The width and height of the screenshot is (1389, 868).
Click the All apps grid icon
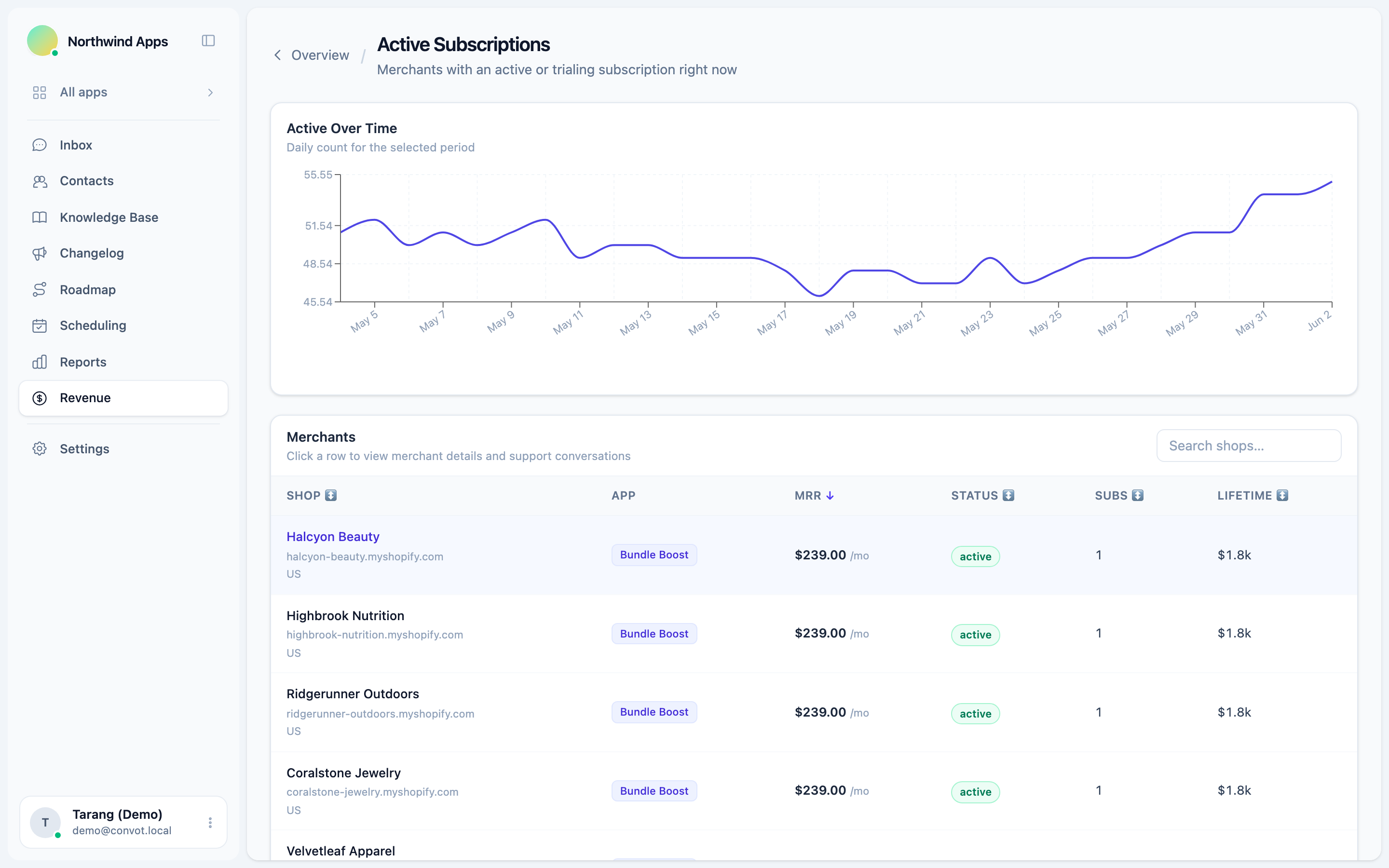point(40,93)
